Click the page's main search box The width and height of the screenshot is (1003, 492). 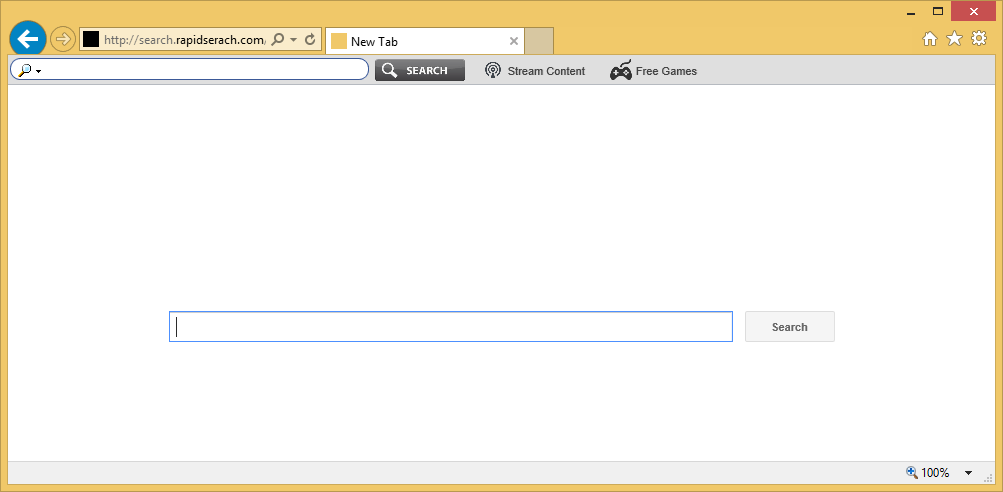[x=451, y=327]
